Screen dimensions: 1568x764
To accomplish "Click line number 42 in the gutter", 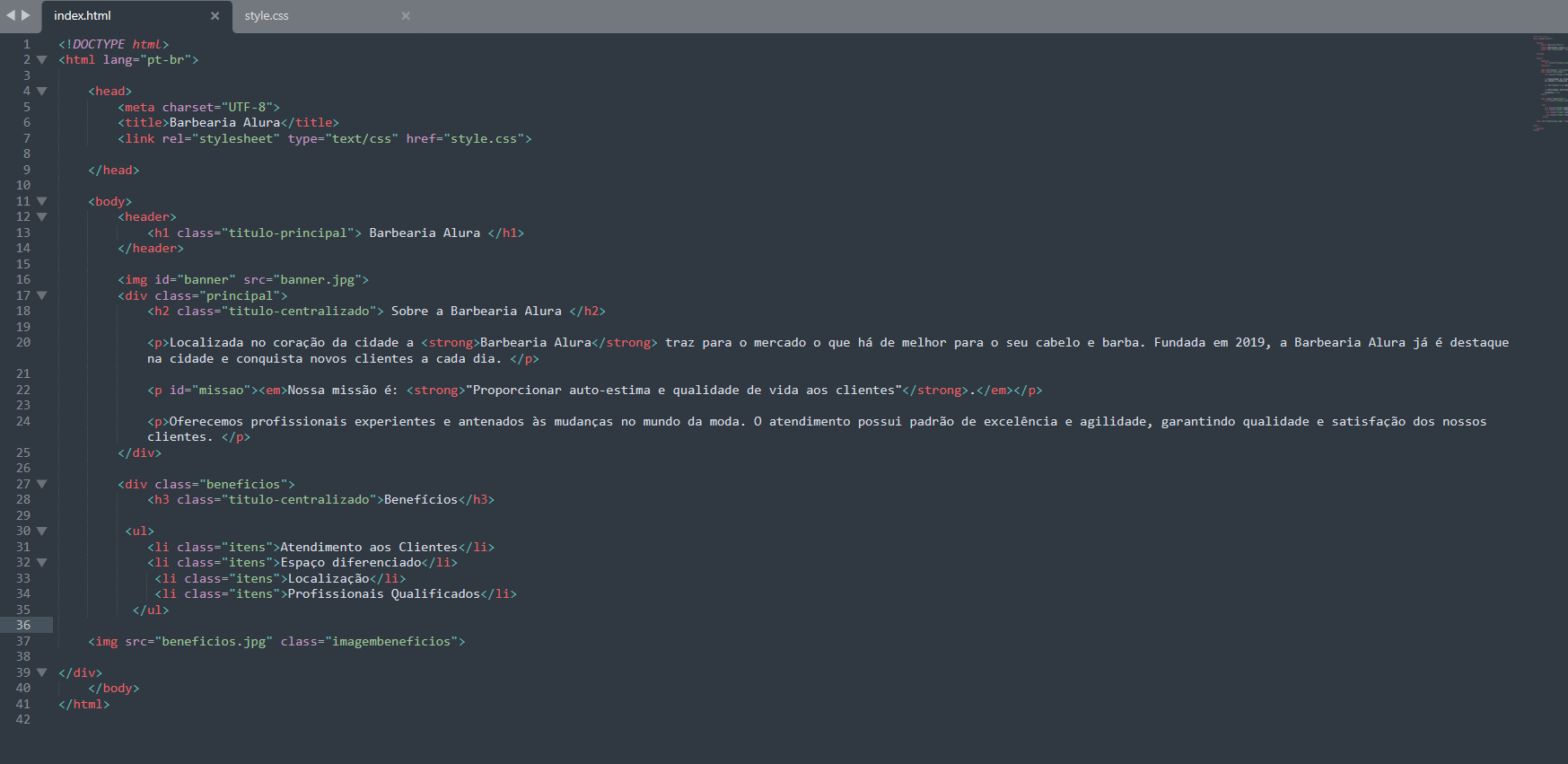I will [23, 720].
